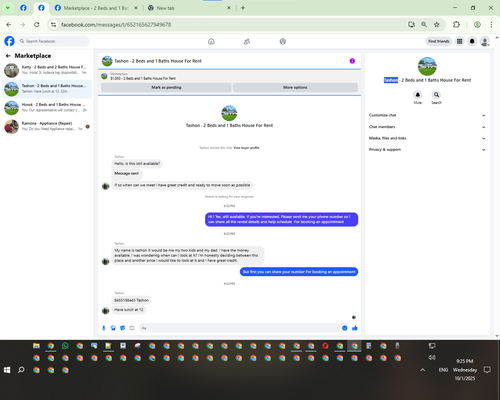Click the browser address bar URL
The height and width of the screenshot is (400, 500).
click(x=116, y=25)
